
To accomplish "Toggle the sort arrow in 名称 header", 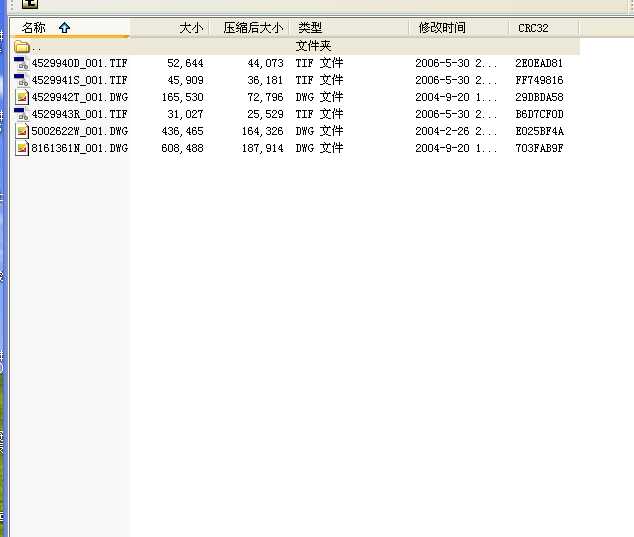I will click(65, 28).
